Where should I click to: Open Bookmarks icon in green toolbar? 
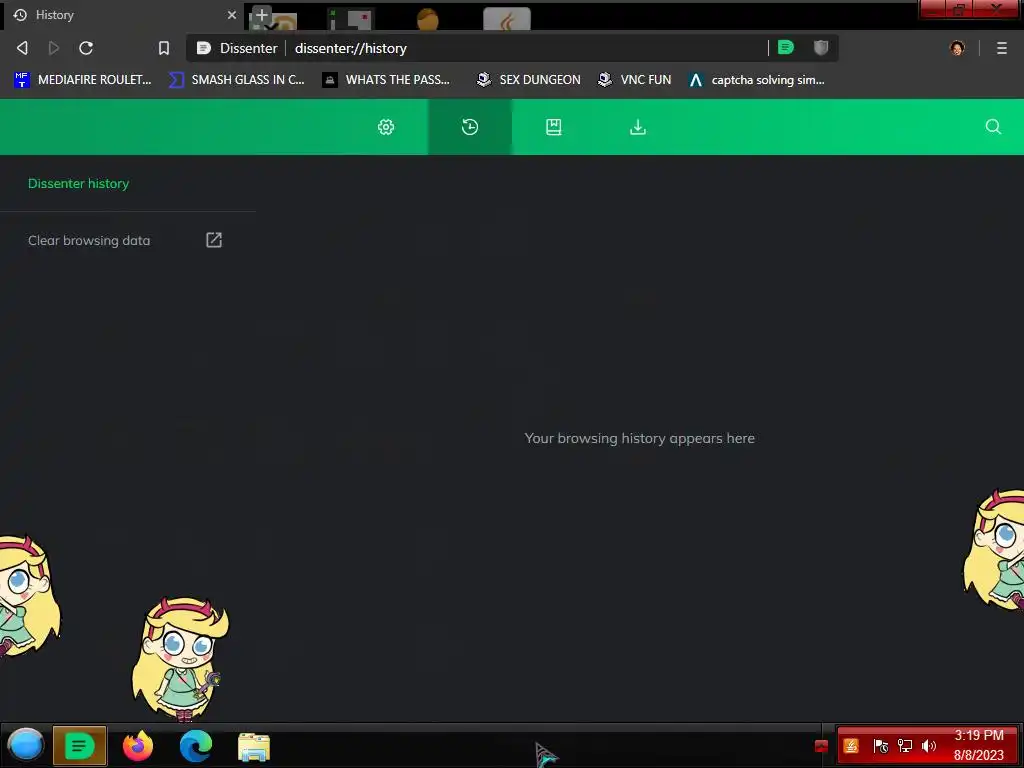pos(554,127)
